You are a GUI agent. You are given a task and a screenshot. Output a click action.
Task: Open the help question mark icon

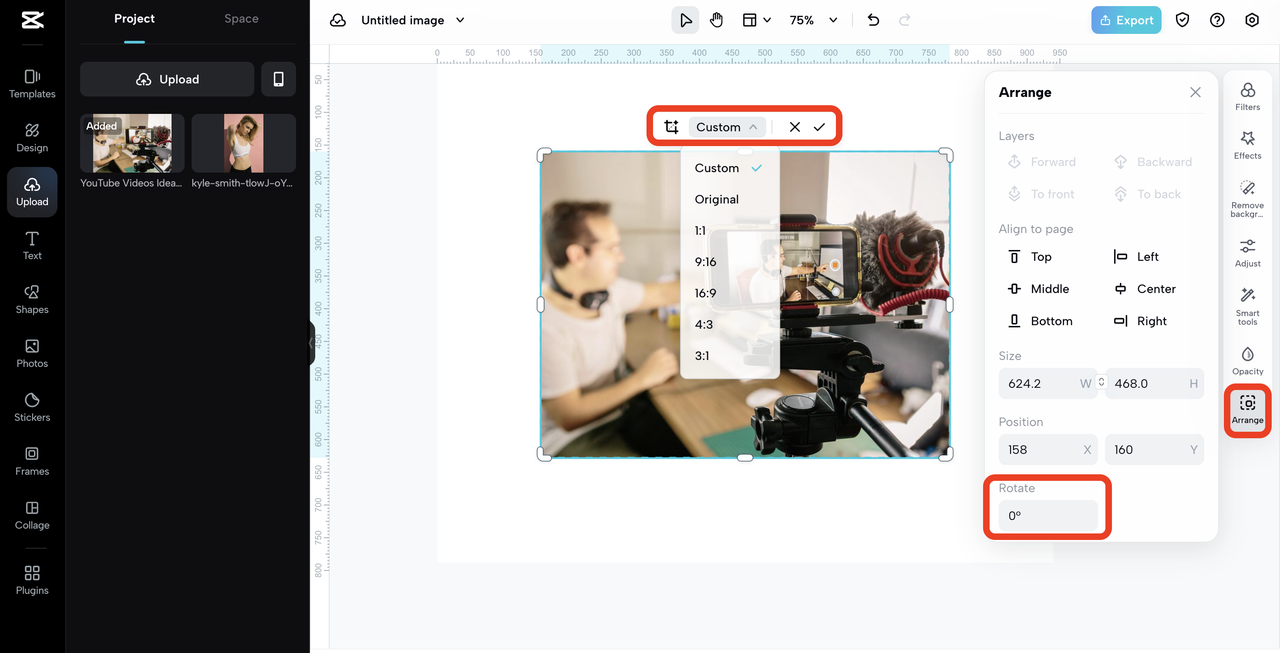pyautogui.click(x=1217, y=20)
